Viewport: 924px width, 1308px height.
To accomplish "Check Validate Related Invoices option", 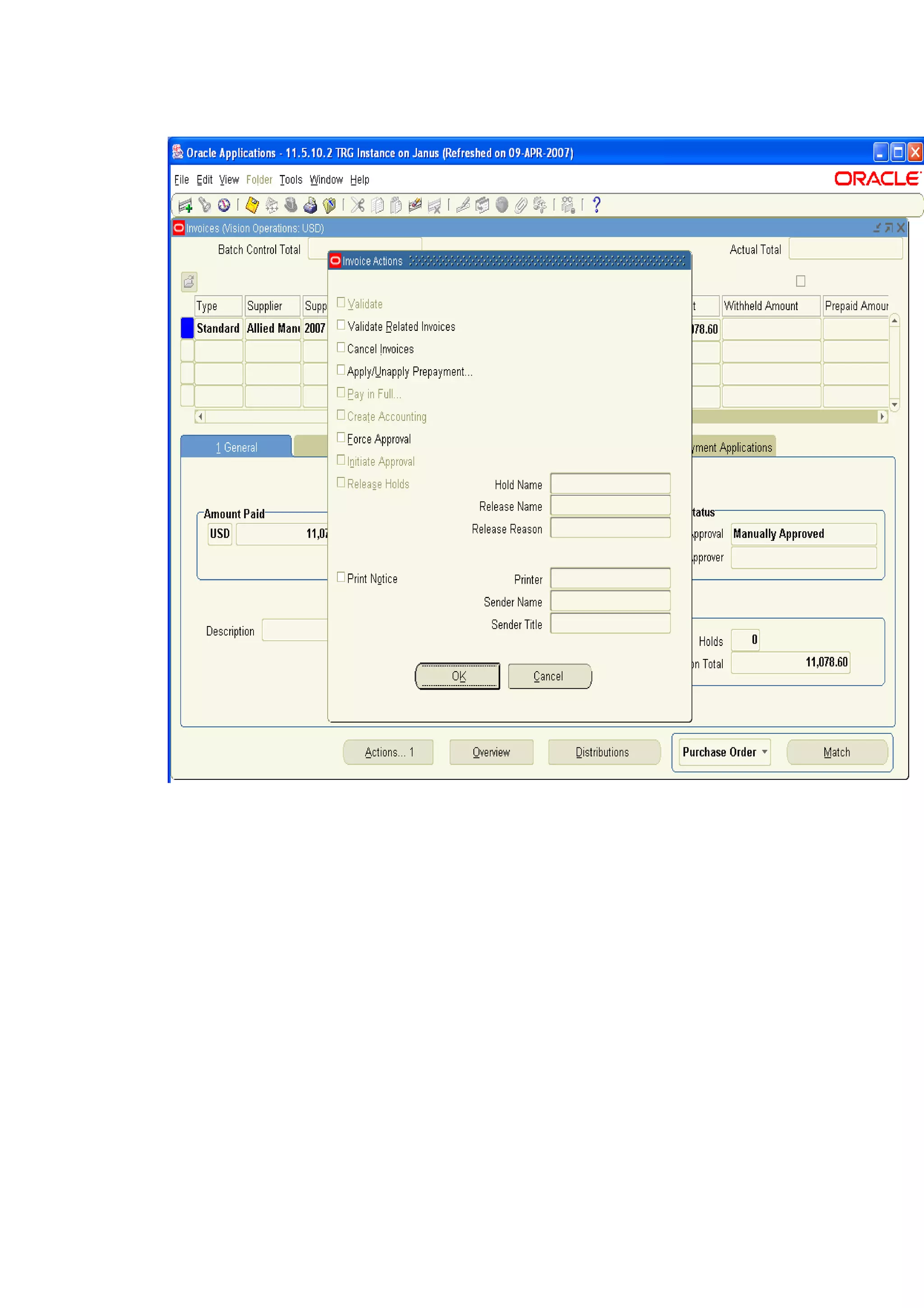I will (x=341, y=325).
